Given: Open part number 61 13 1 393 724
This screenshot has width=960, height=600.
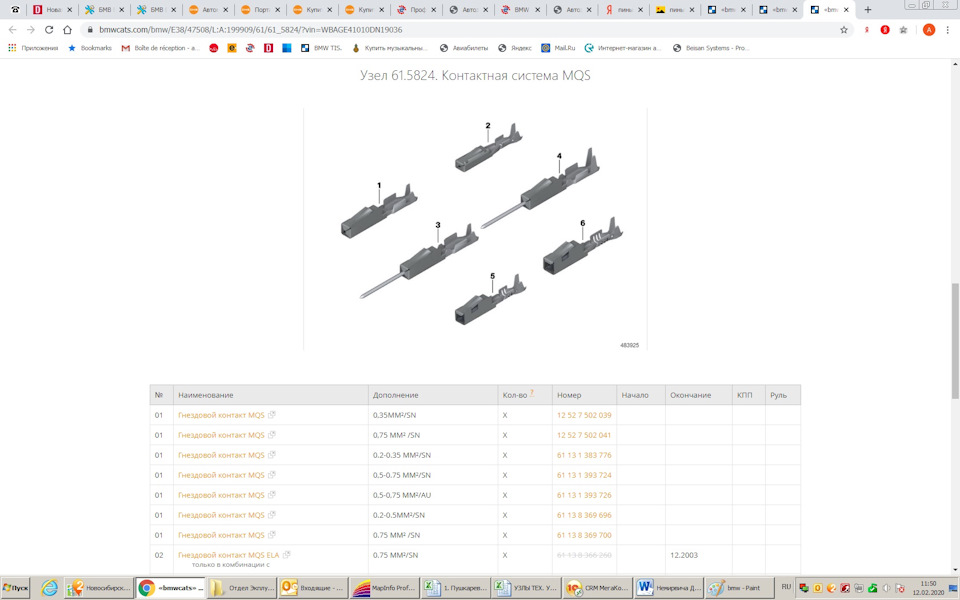Looking at the screenshot, I should [583, 475].
